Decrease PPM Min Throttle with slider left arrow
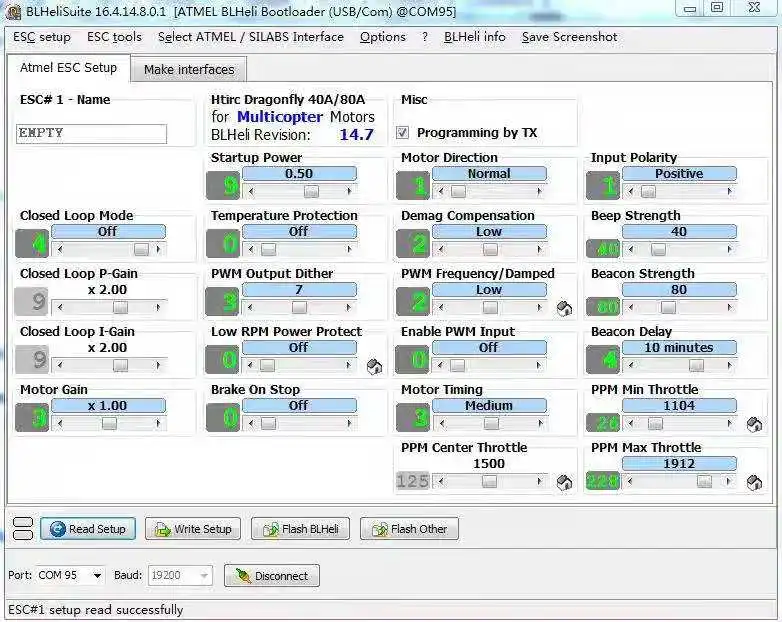This screenshot has height=622, width=782. coord(630,423)
